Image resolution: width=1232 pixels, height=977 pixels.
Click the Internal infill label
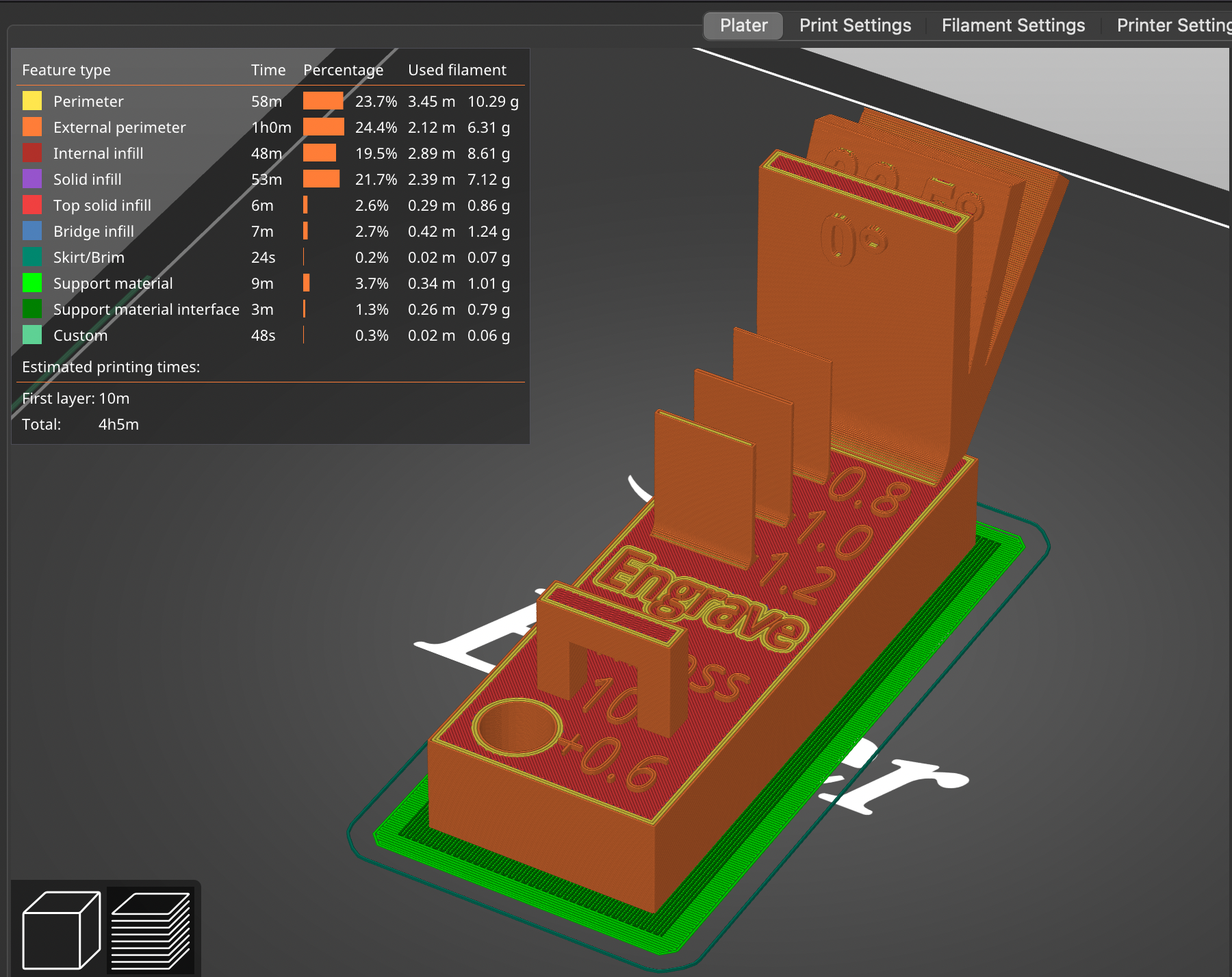click(x=99, y=153)
